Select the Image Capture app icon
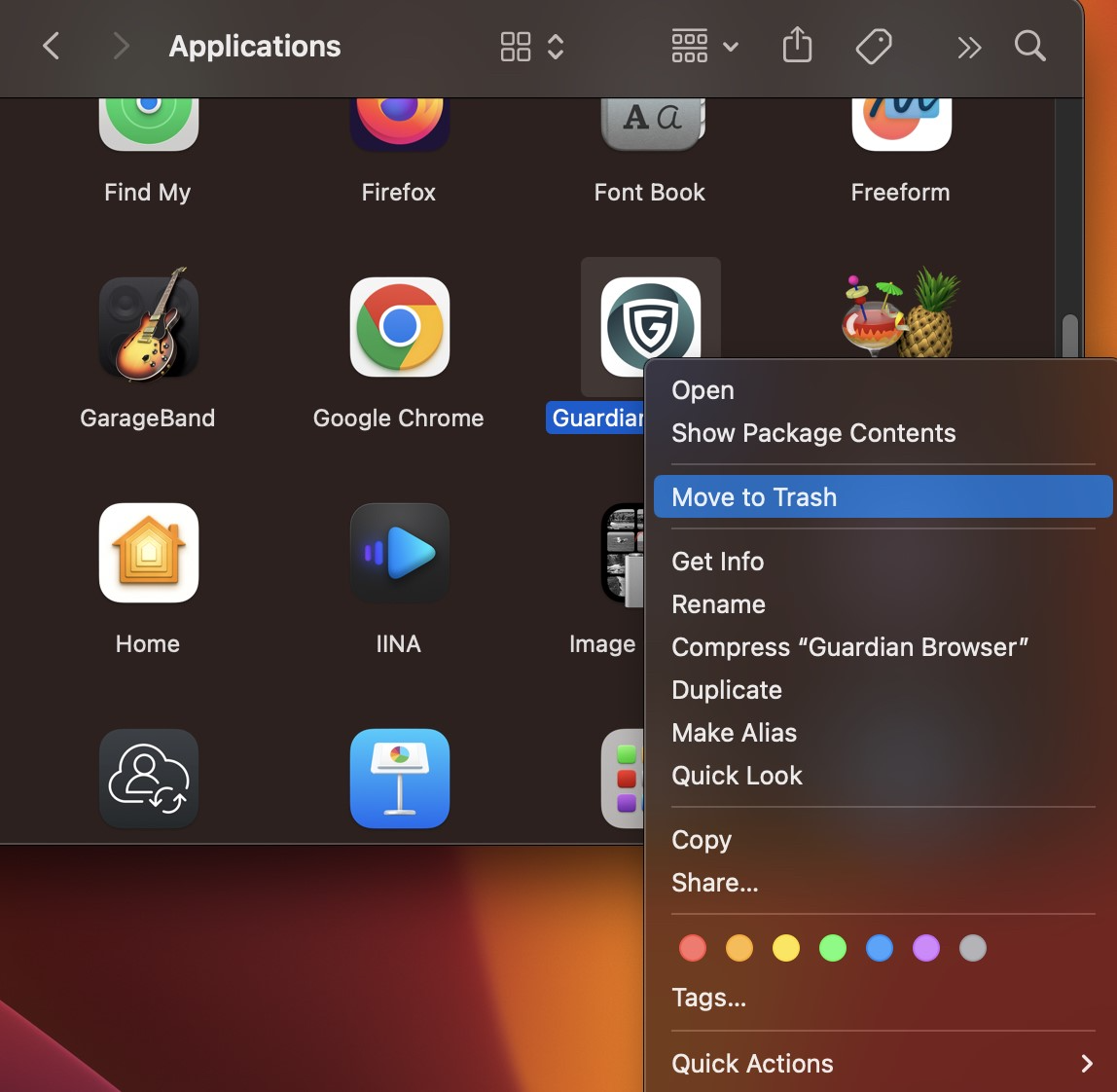This screenshot has width=1117, height=1092. [x=622, y=554]
